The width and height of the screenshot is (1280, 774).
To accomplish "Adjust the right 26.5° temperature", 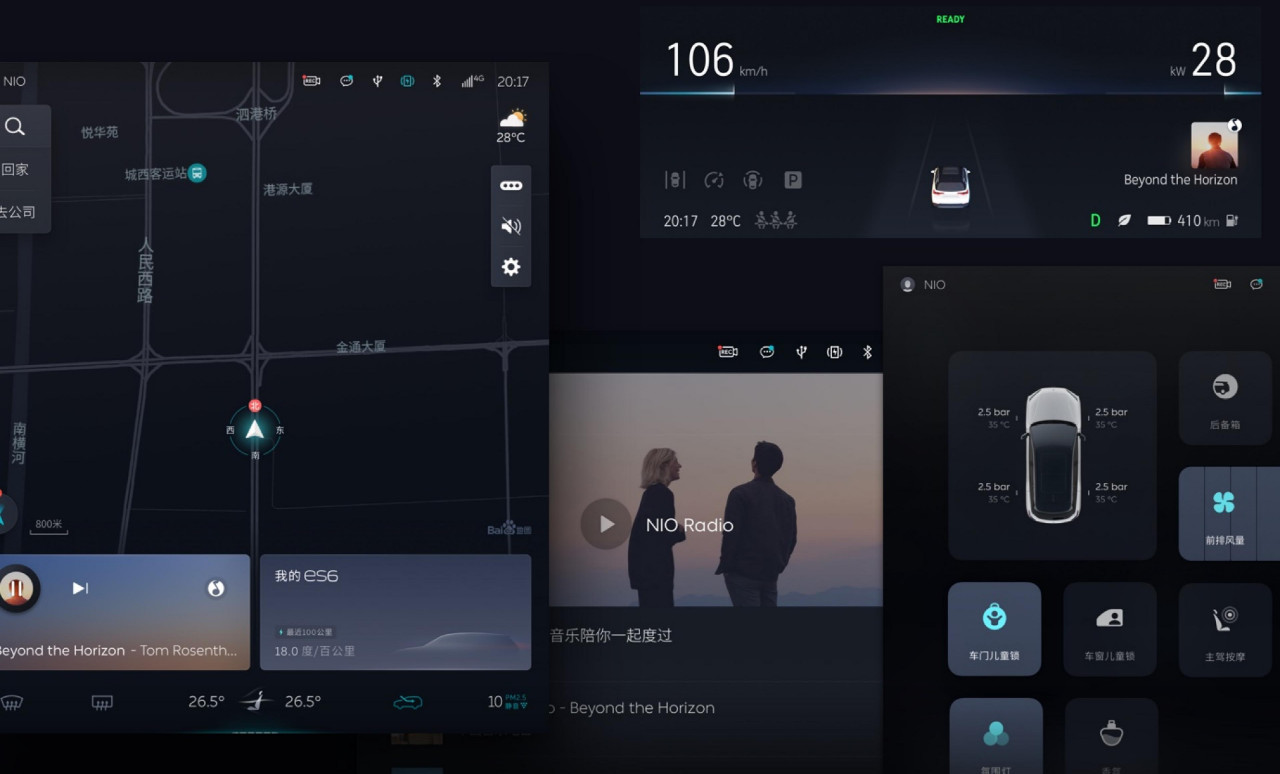I will pos(302,702).
